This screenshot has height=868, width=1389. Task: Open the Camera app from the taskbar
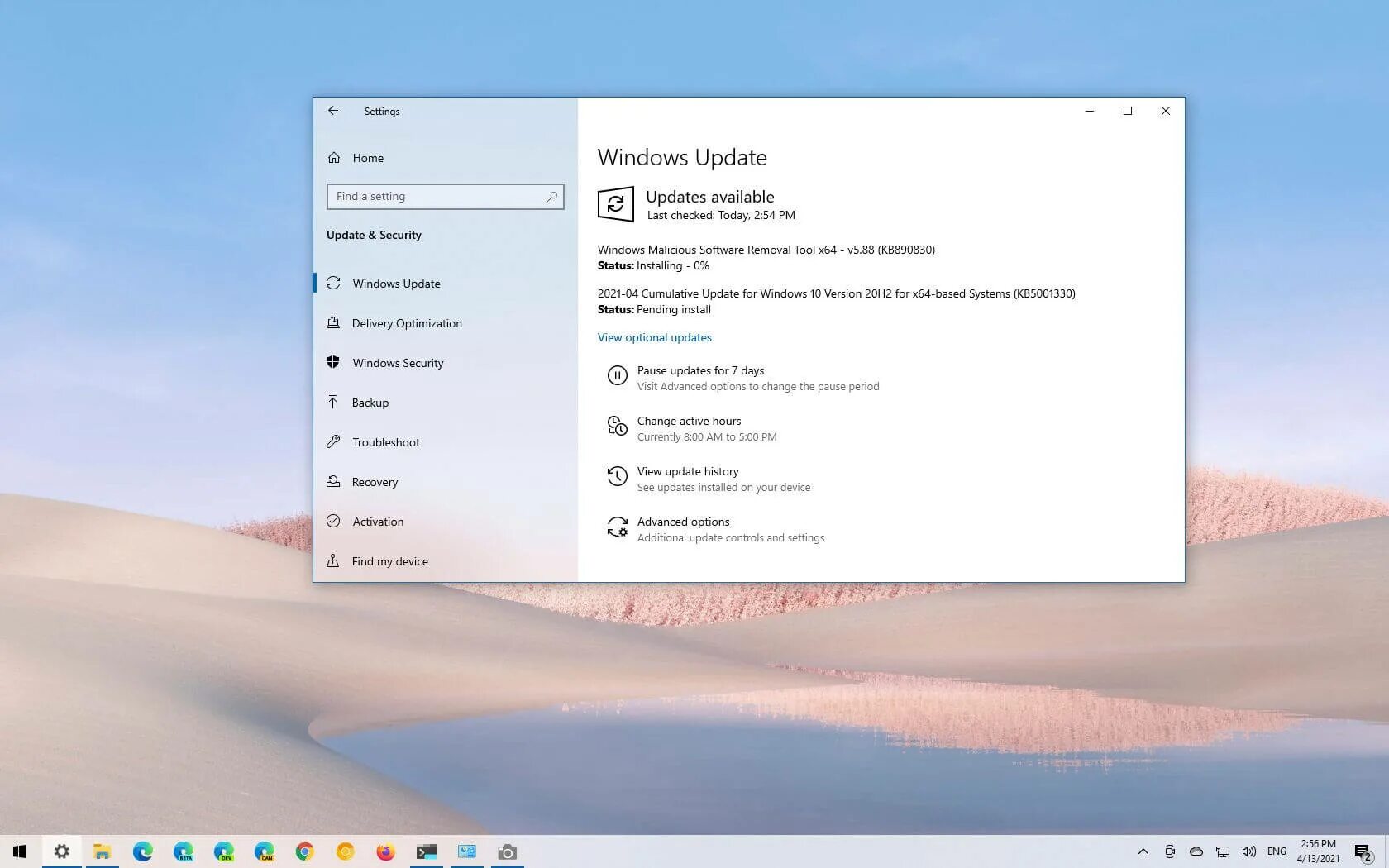tap(507, 851)
